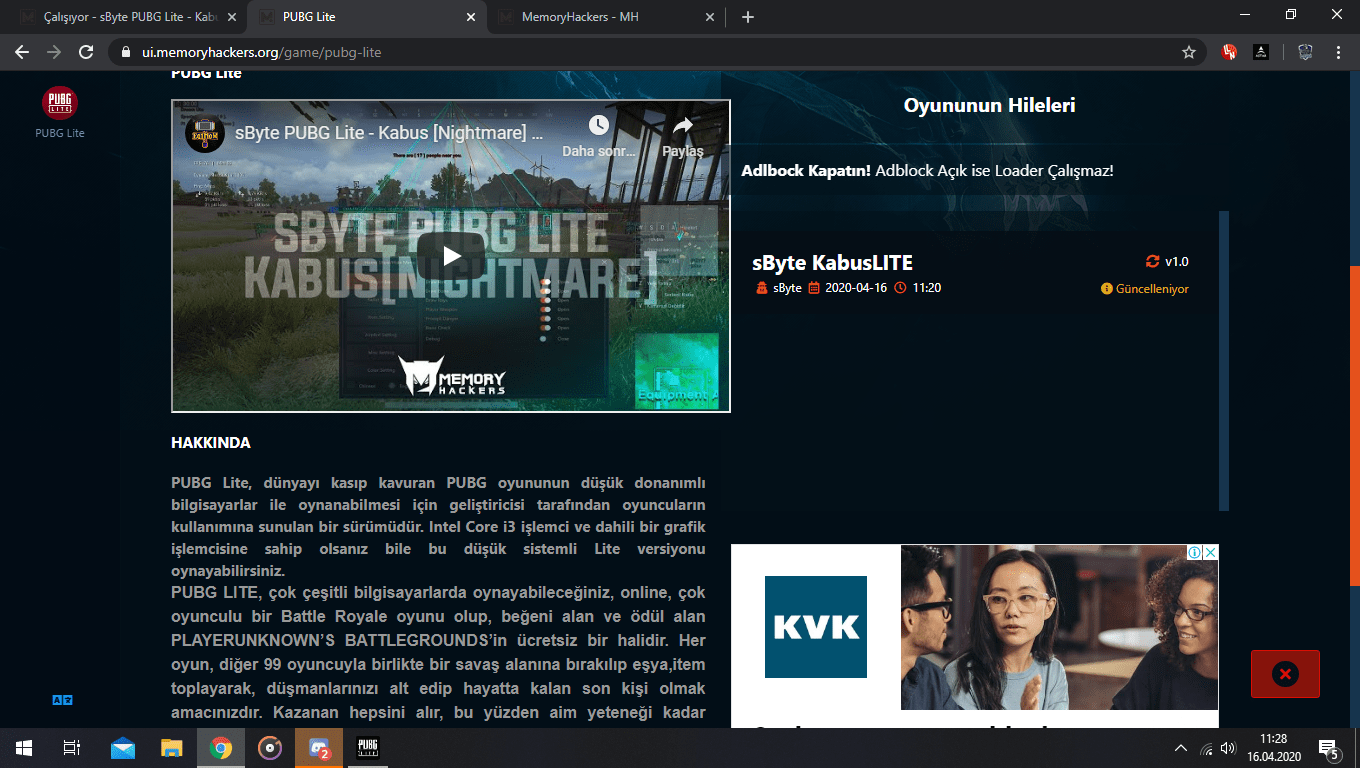Click the red round extension icon
Viewport: 1360px width, 768px height.
point(1229,52)
